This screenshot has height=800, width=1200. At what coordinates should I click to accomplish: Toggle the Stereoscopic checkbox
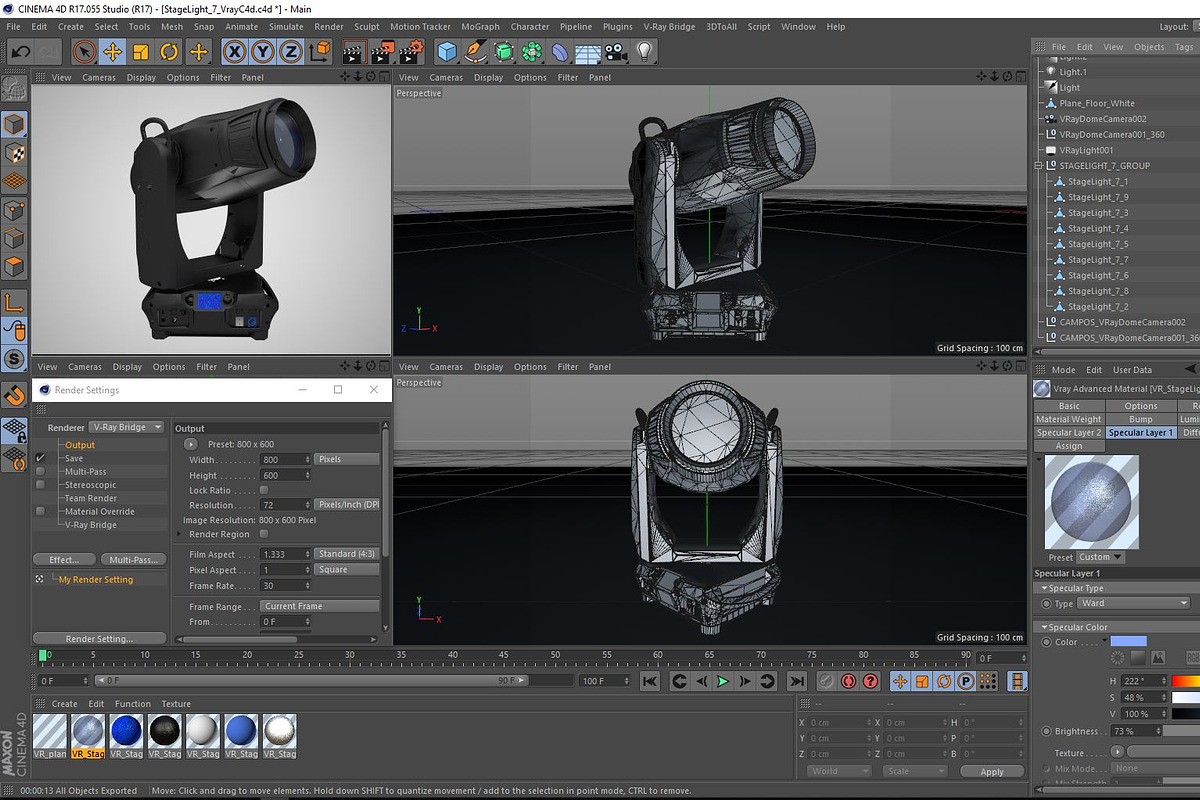click(x=40, y=485)
